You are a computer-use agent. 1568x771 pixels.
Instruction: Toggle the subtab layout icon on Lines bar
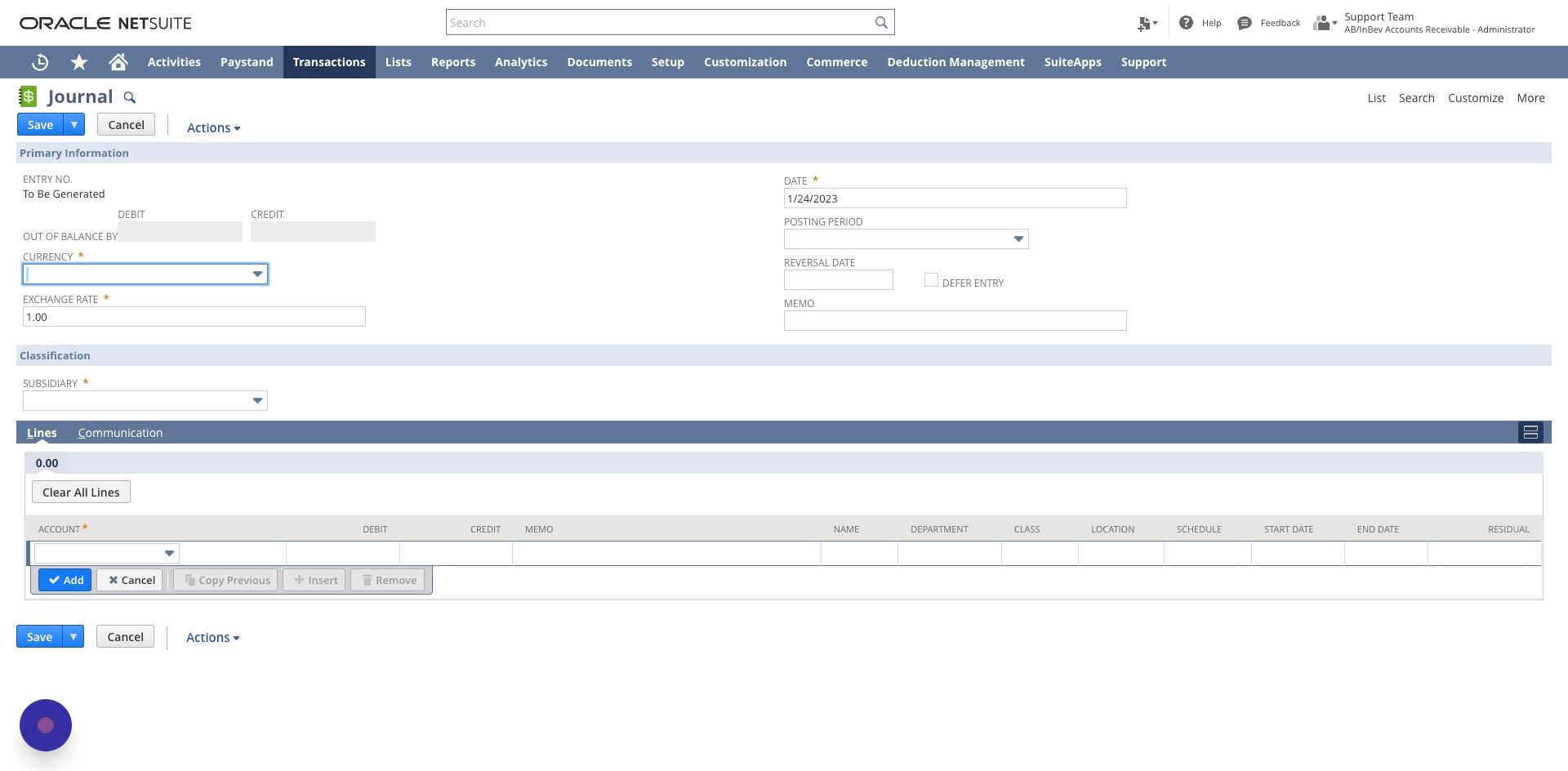[1530, 432]
